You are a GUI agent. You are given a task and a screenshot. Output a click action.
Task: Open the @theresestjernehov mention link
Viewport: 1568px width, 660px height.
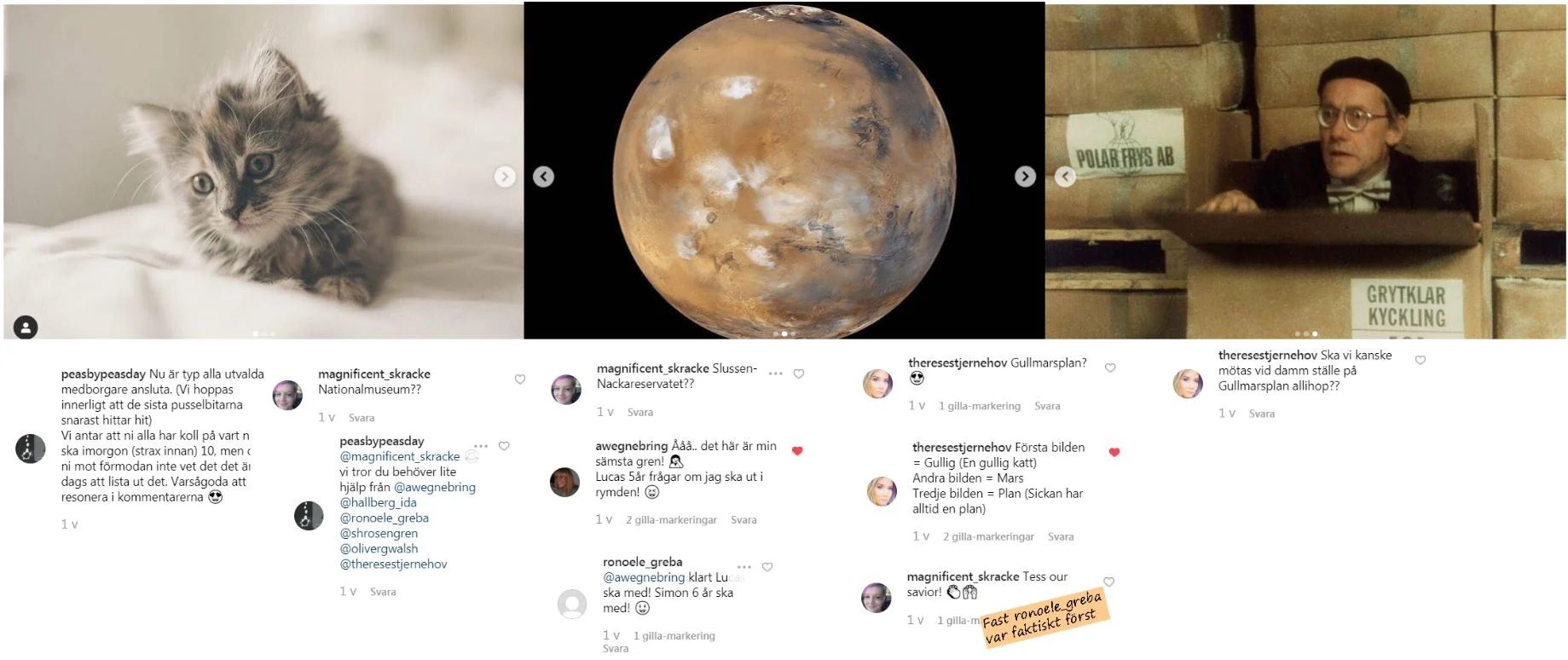point(393,564)
